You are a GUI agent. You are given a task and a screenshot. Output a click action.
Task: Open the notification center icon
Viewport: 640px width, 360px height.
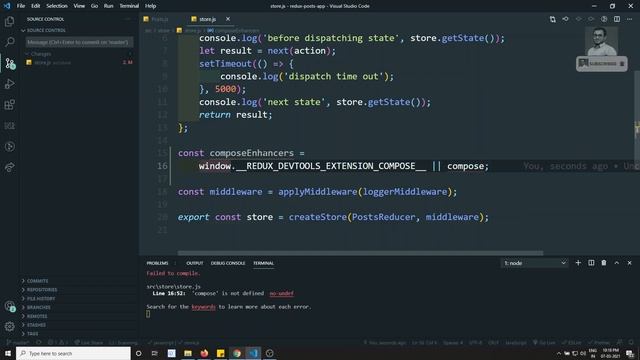pyautogui.click(x=630, y=353)
